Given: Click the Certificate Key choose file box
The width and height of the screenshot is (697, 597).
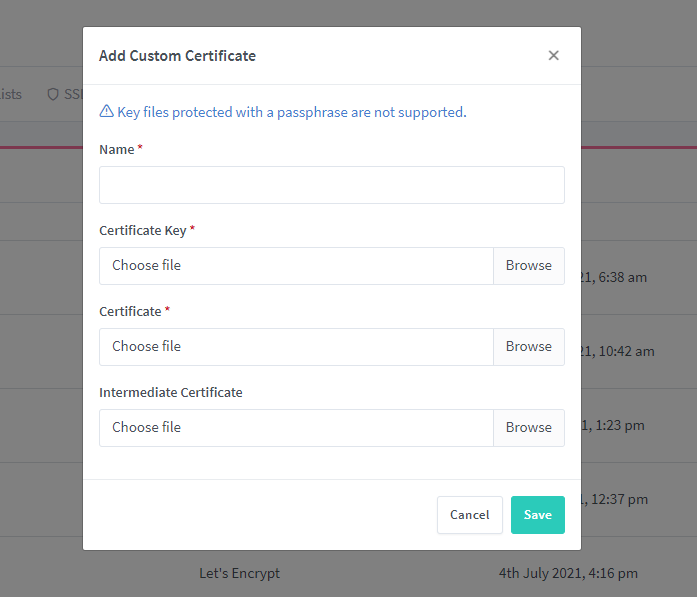Looking at the screenshot, I should tap(296, 266).
